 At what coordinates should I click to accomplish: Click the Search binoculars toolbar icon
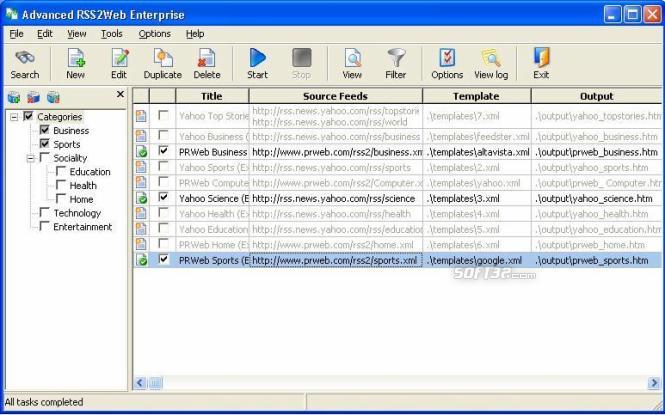25,58
